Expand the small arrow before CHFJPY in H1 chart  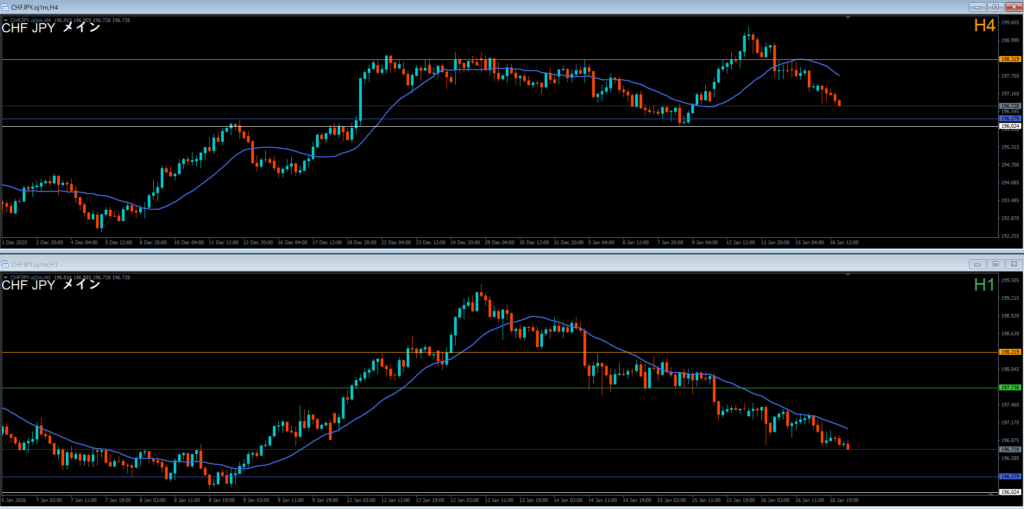pyautogui.click(x=4, y=276)
